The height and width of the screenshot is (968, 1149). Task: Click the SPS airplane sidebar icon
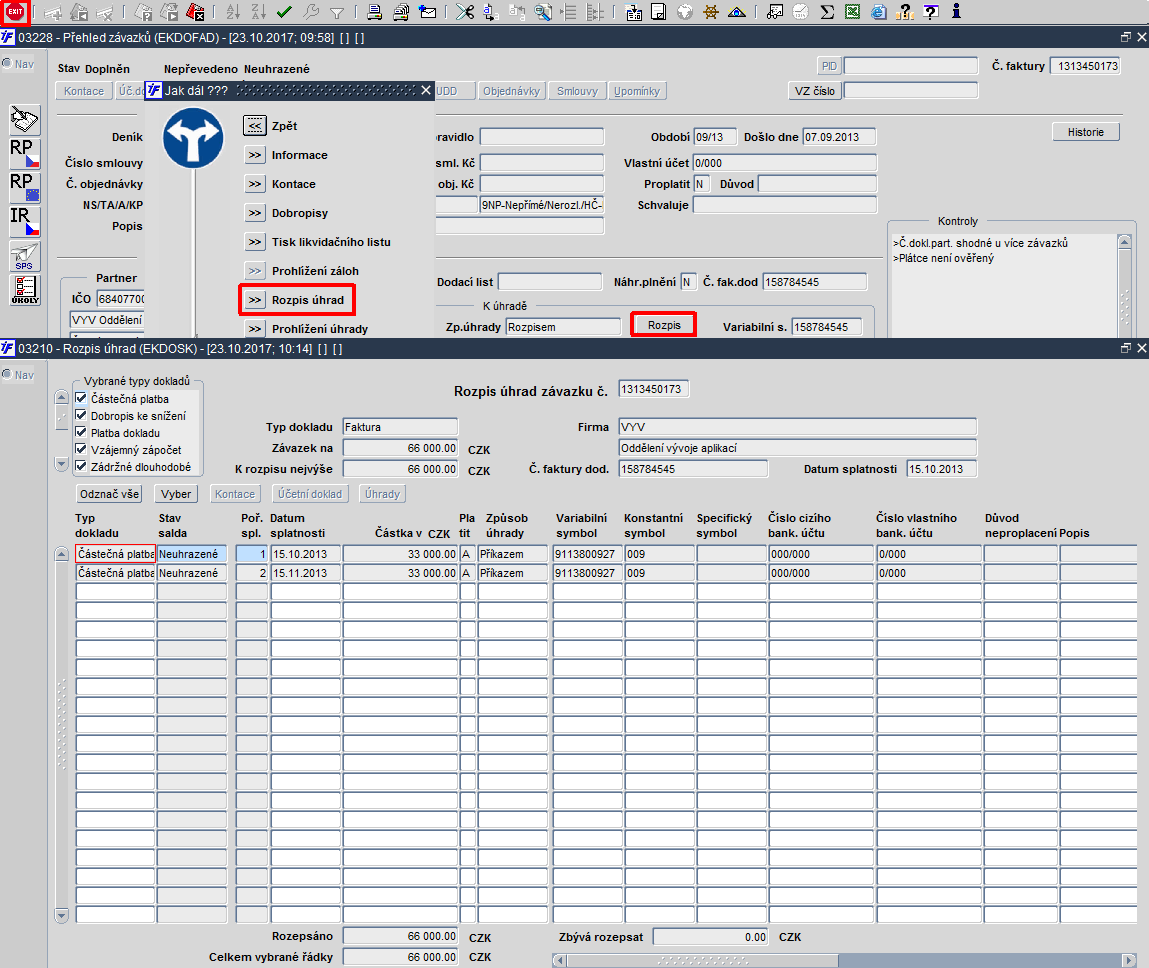click(x=25, y=256)
